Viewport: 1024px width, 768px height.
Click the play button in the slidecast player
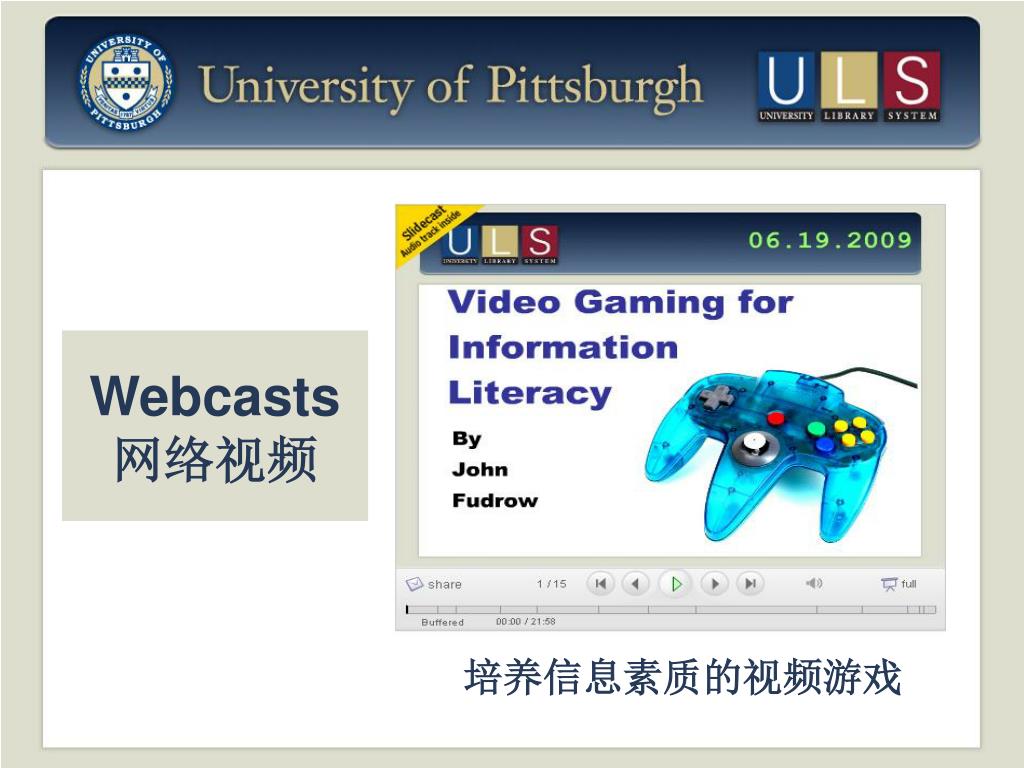pyautogui.click(x=676, y=583)
